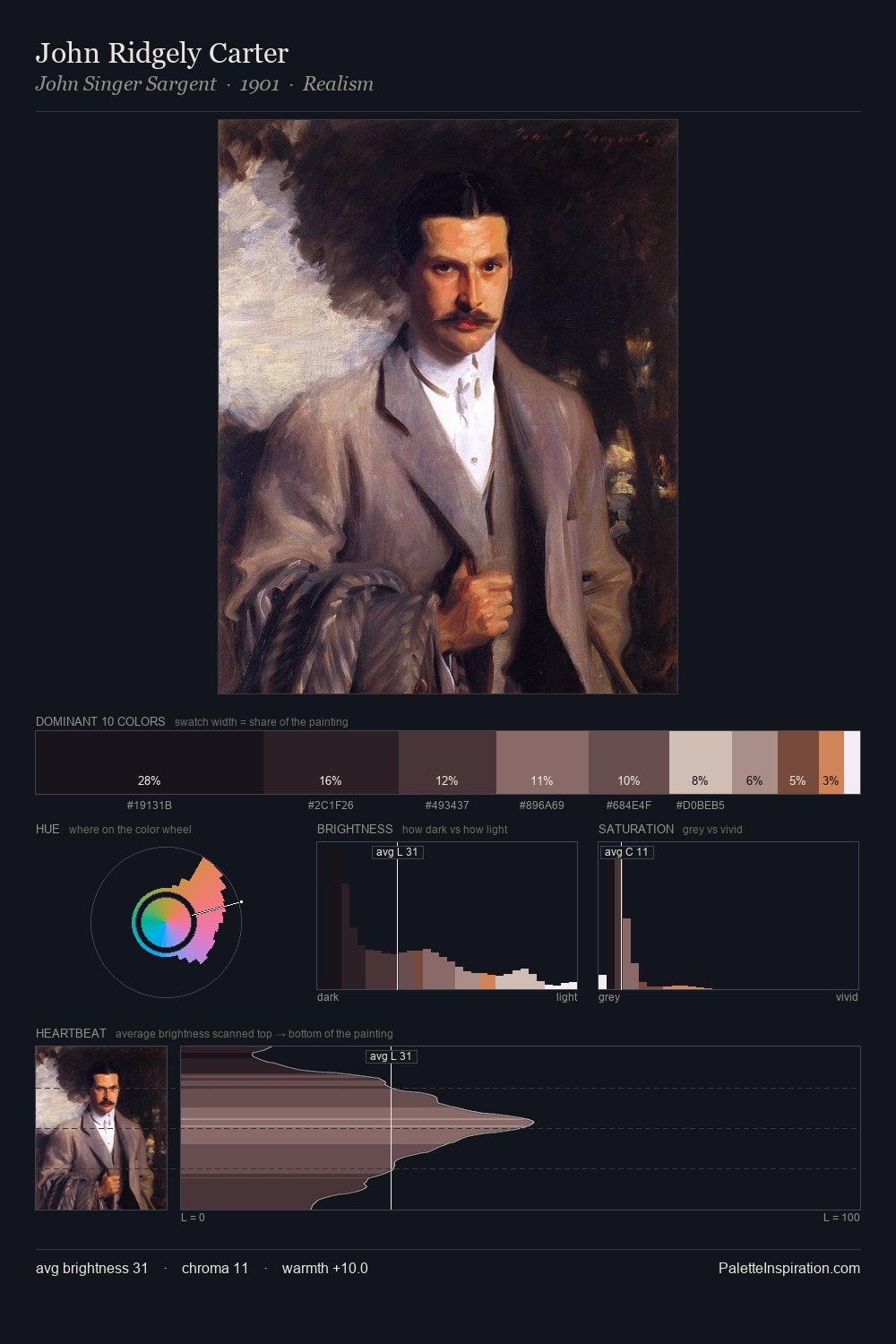Click 'chroma 11' in footer
This screenshot has width=896, height=1344.
click(x=215, y=1268)
